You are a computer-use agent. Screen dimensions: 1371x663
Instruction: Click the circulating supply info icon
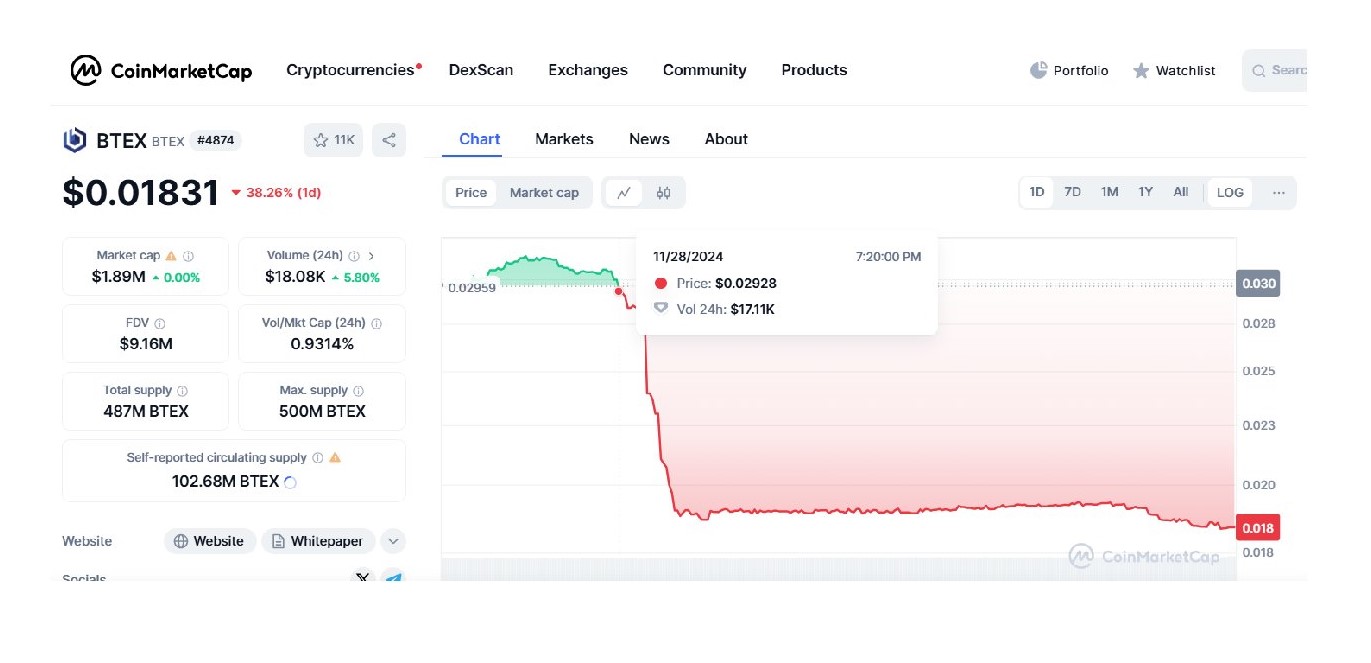coord(317,458)
